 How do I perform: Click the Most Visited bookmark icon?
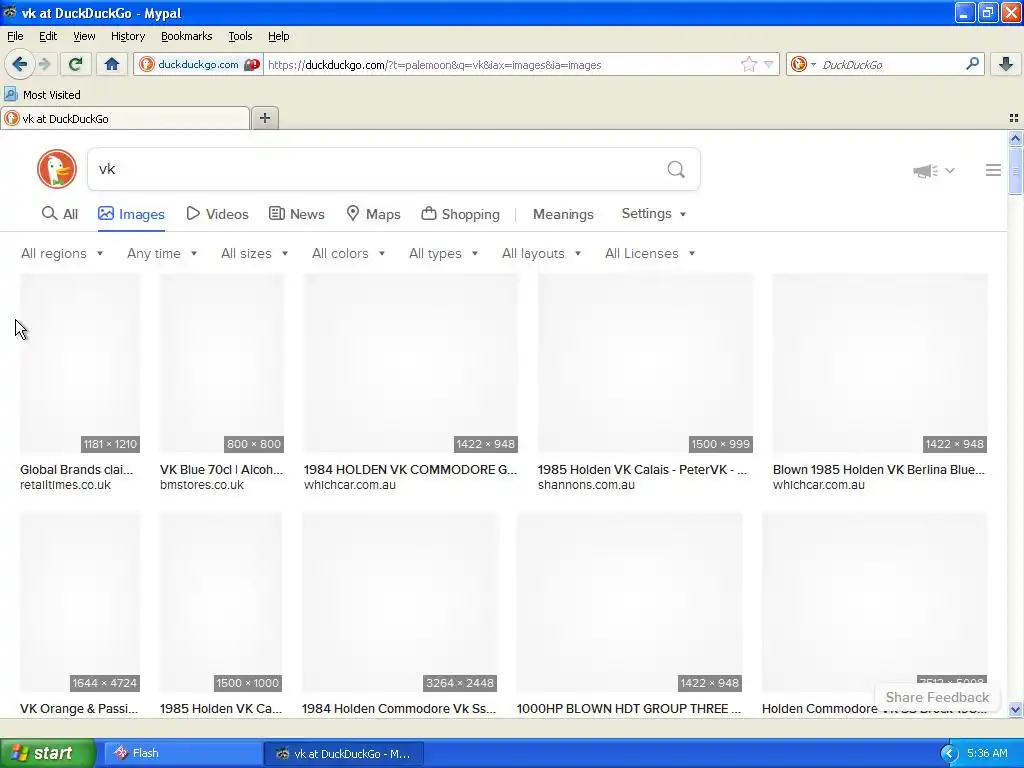pyautogui.click(x=10, y=94)
